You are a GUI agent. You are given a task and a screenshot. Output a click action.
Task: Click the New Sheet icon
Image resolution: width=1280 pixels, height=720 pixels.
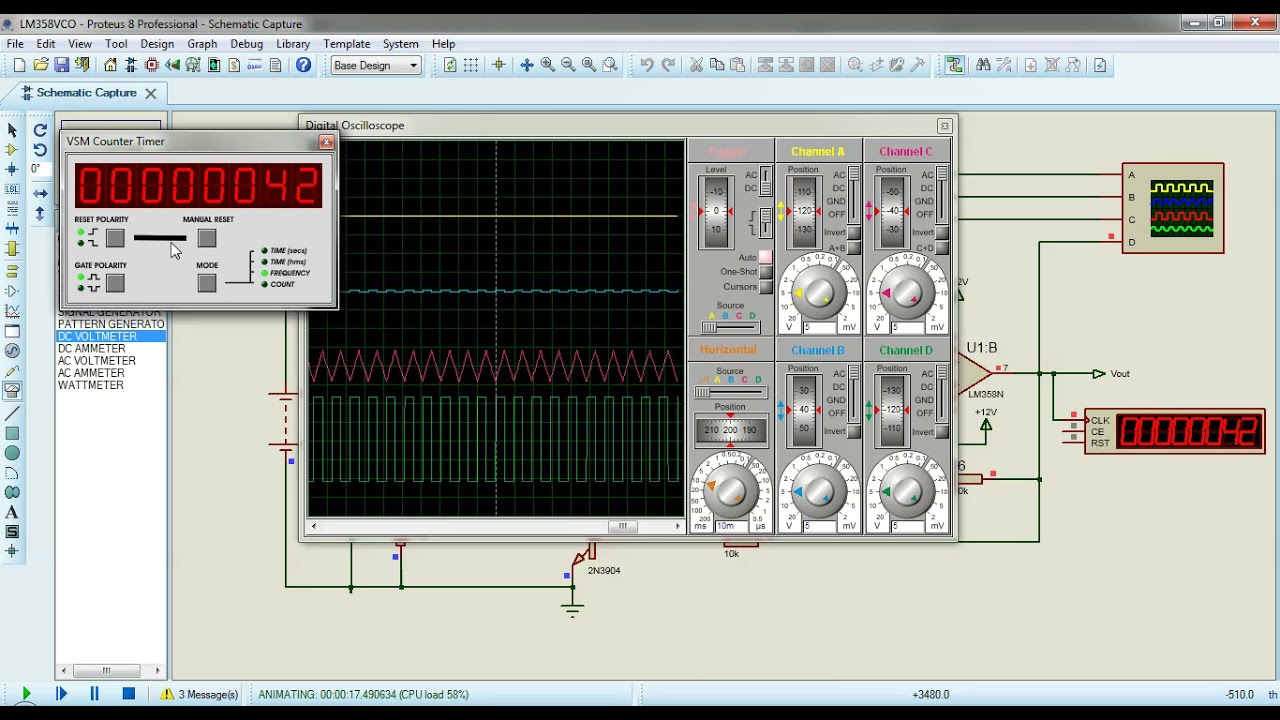click(x=1031, y=65)
